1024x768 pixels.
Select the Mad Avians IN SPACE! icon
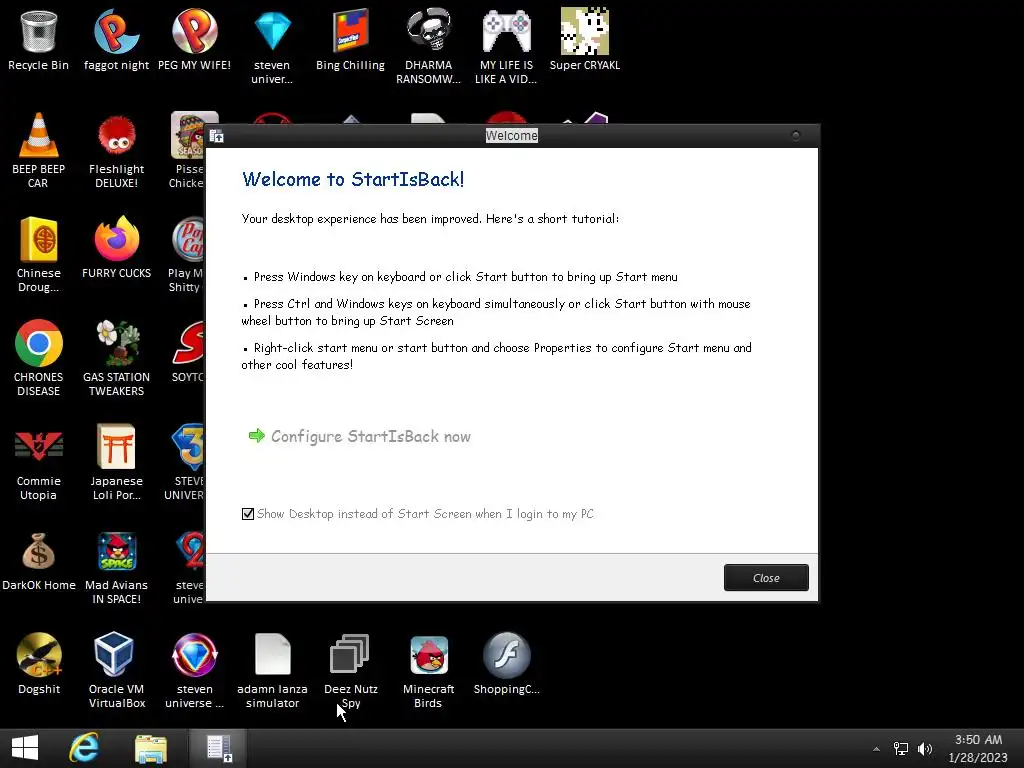click(x=116, y=567)
